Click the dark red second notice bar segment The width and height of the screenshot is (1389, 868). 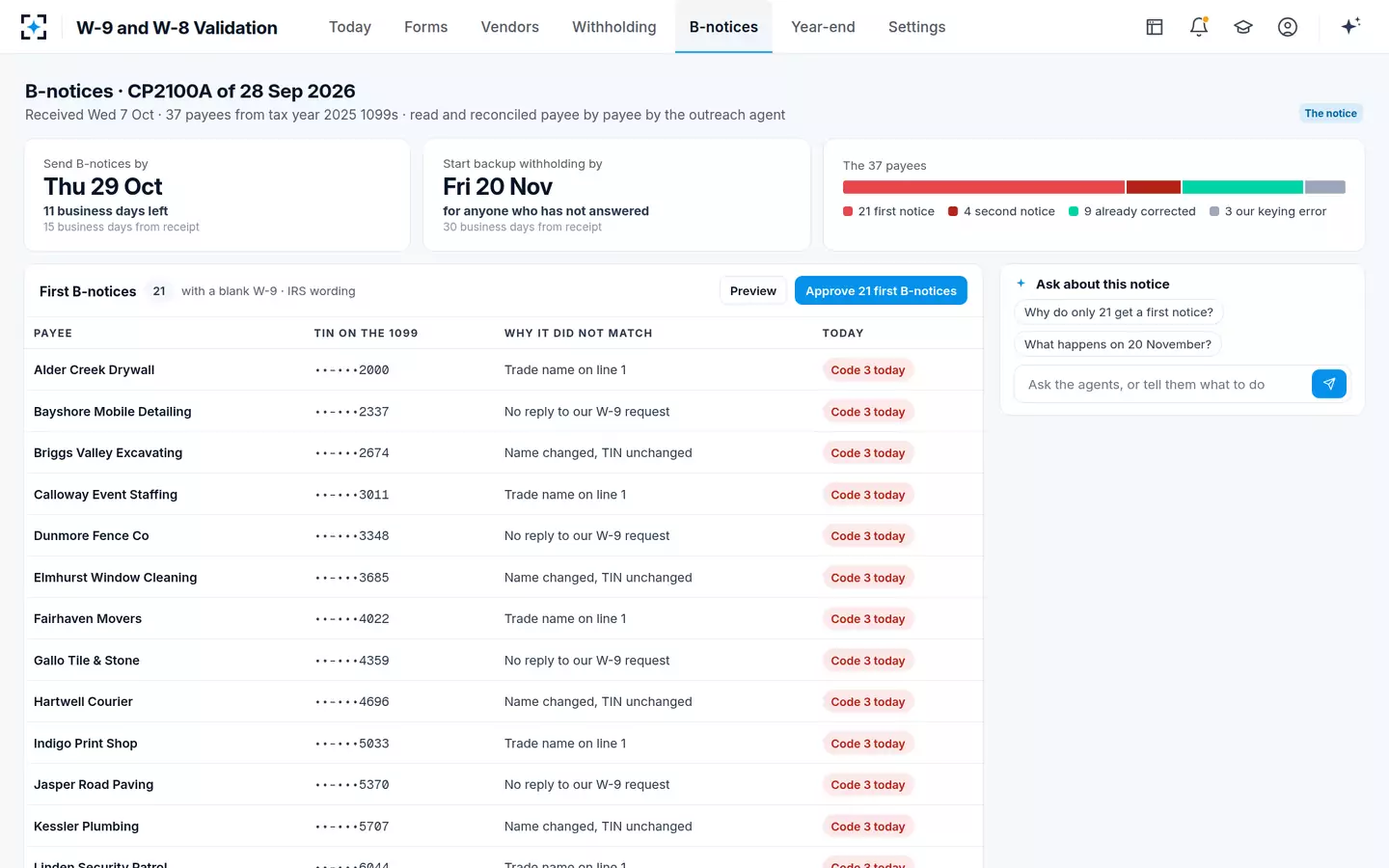(1154, 187)
